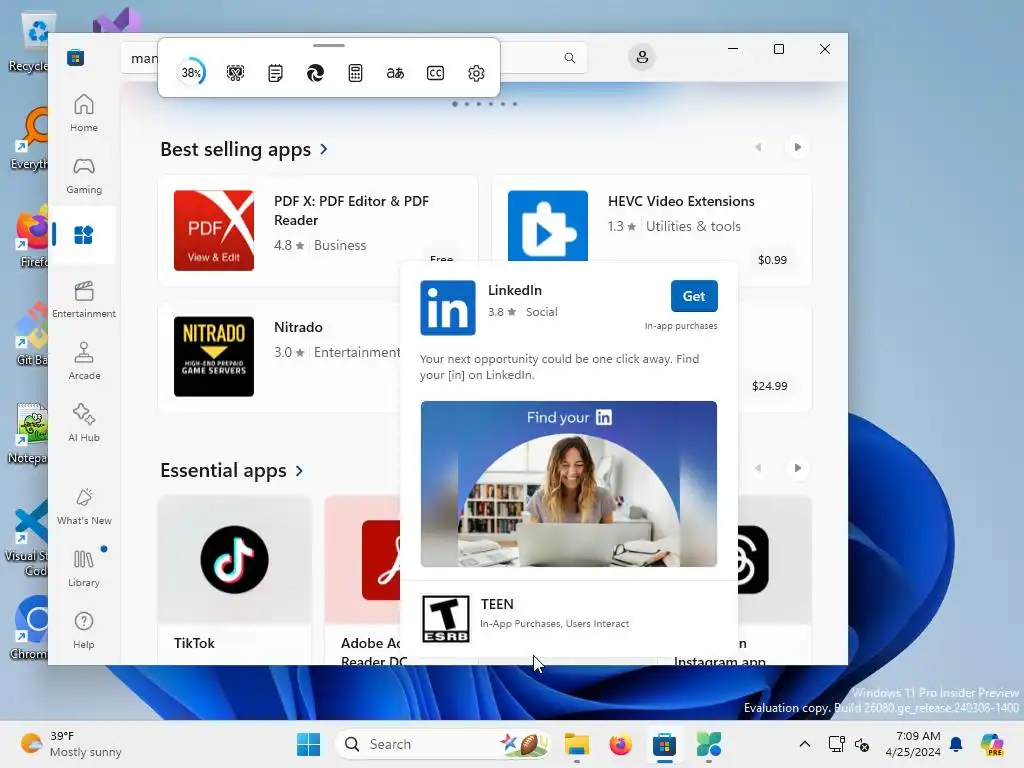Open Gaming section in sidebar
This screenshot has height=768, width=1024.
84,176
